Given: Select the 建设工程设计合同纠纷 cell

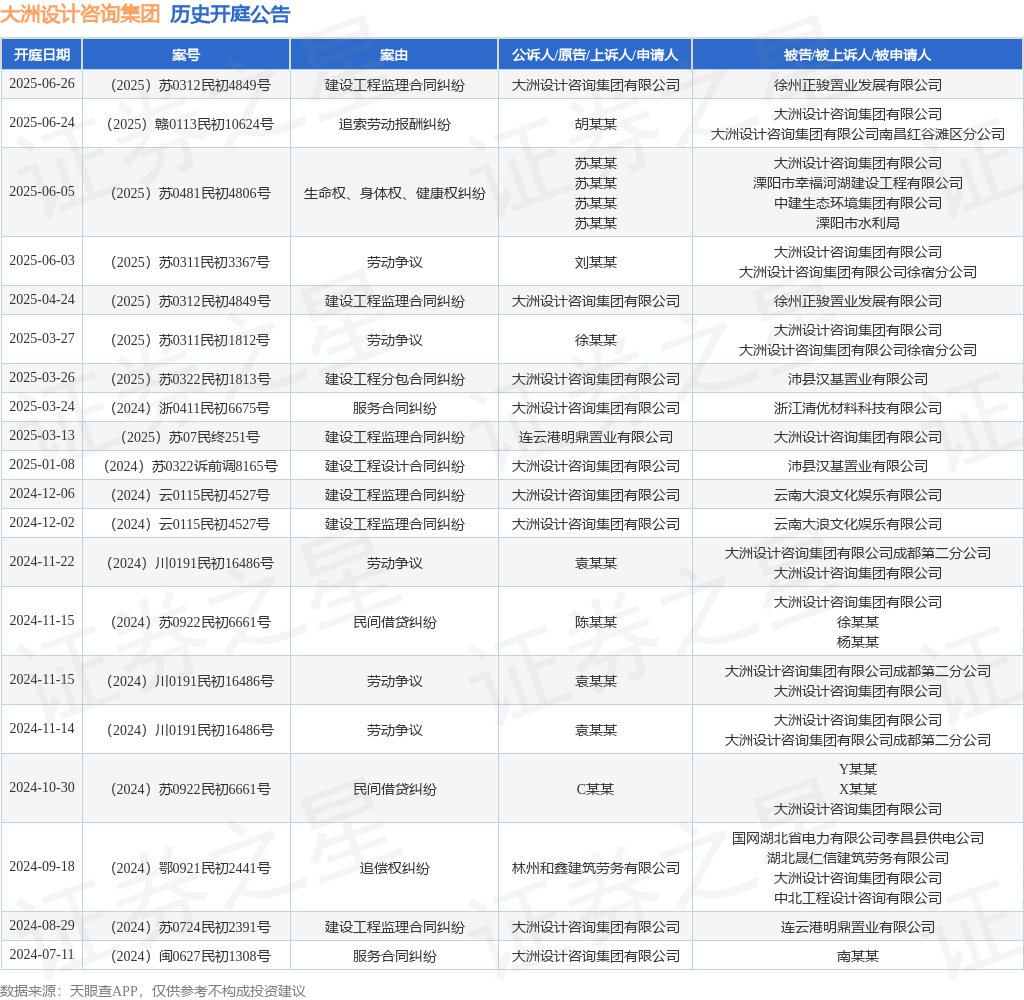Looking at the screenshot, I should [394, 466].
